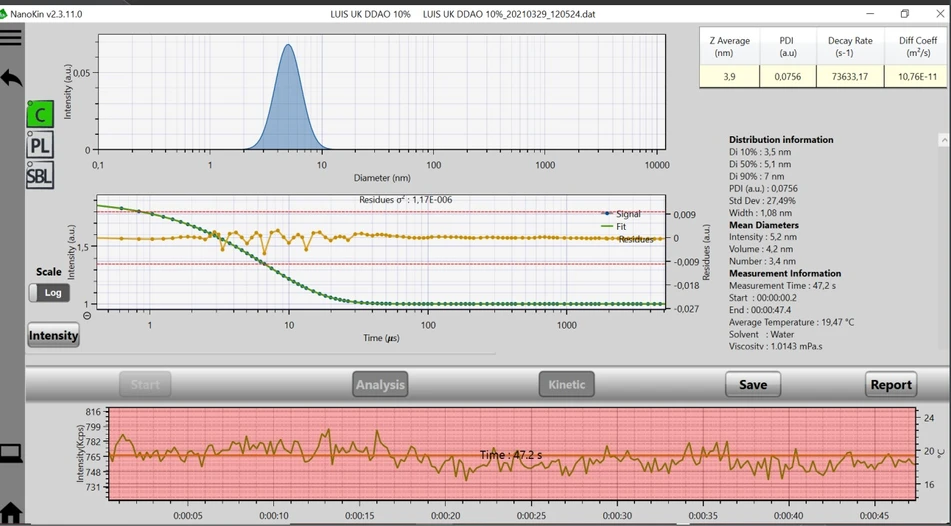
Task: Save the measurement with Save button
Action: click(x=753, y=385)
